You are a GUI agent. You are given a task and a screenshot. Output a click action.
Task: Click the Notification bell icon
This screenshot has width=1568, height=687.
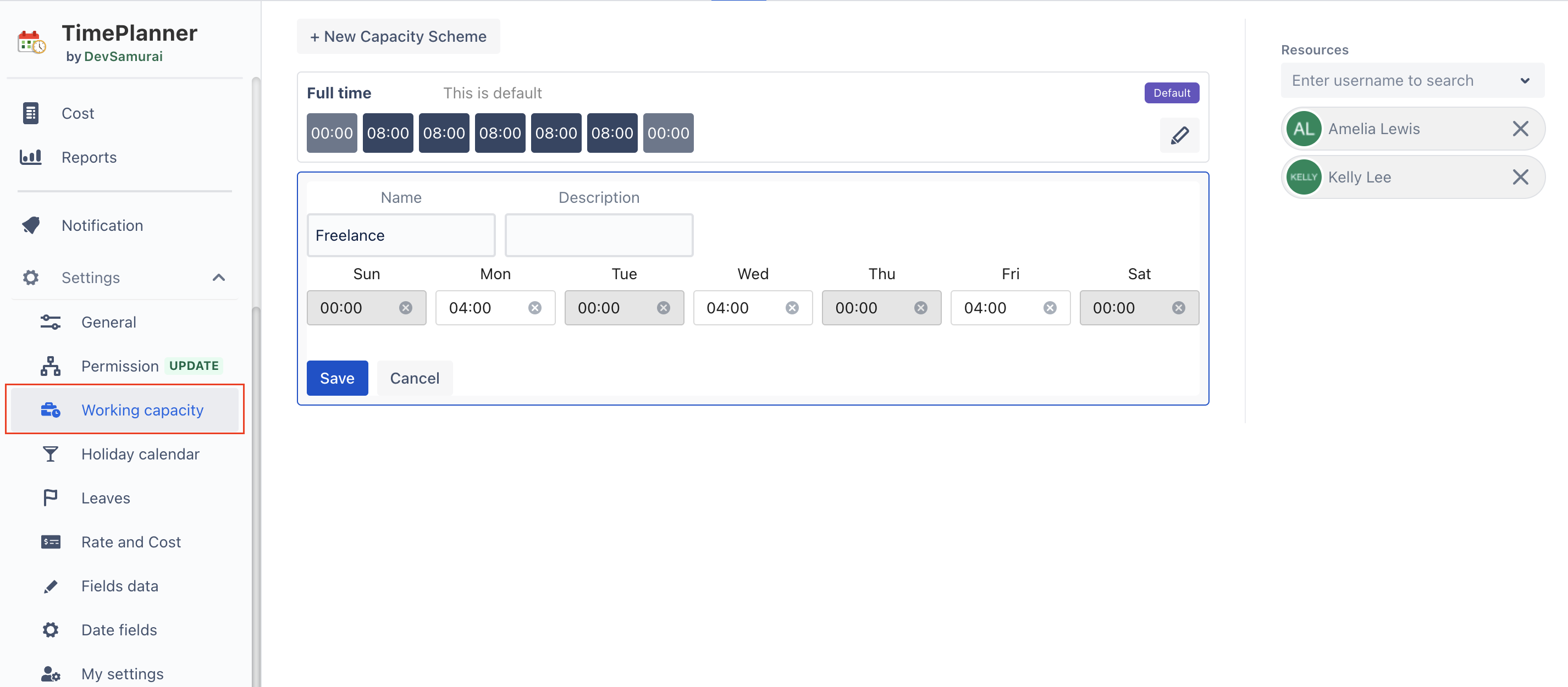[x=30, y=225]
